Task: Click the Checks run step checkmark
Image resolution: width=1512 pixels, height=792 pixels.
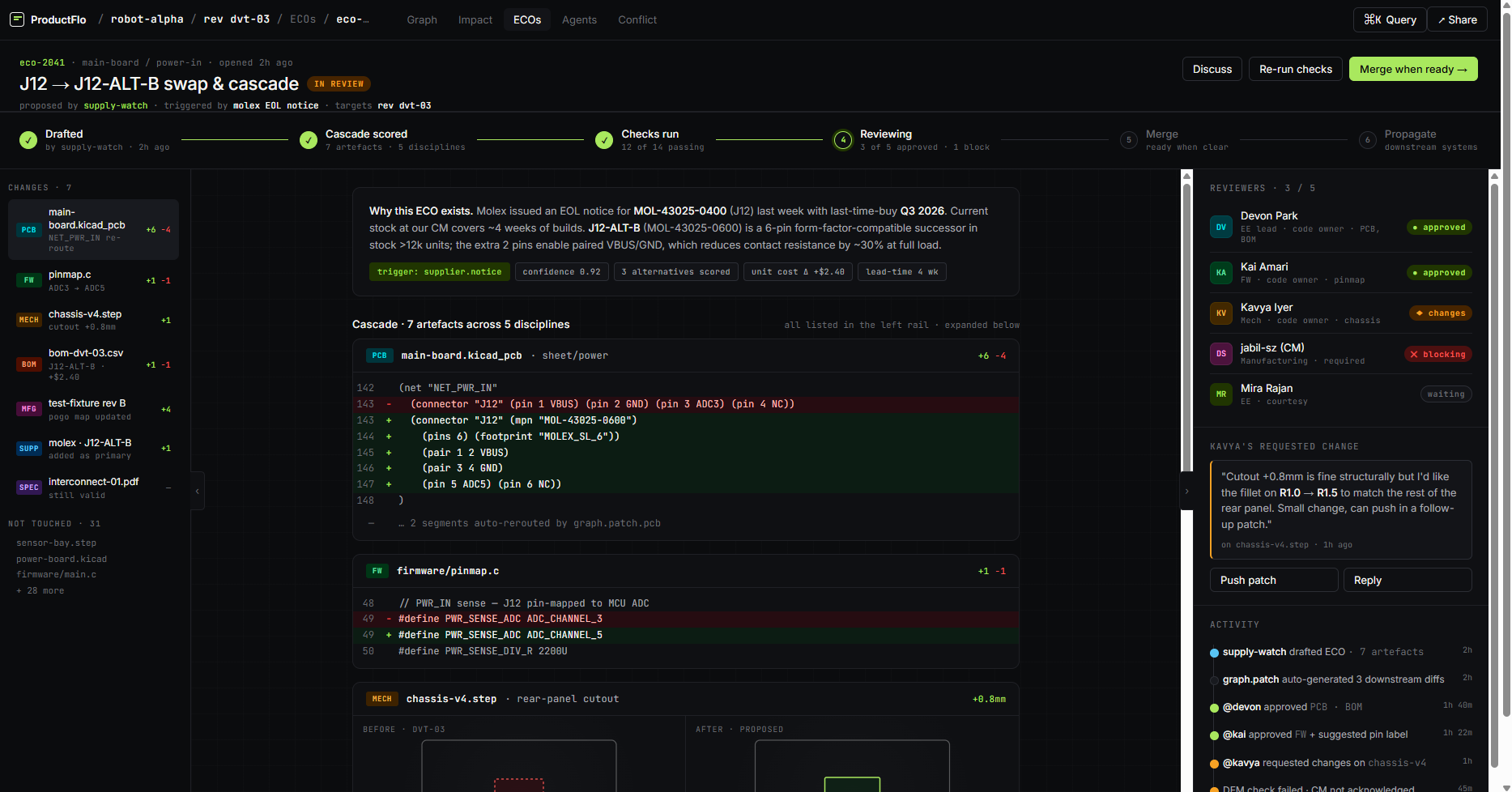Action: tap(604, 140)
